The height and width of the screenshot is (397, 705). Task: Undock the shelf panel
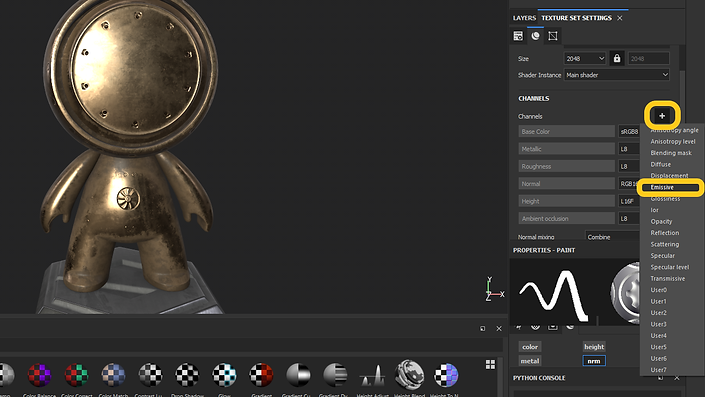click(482, 329)
